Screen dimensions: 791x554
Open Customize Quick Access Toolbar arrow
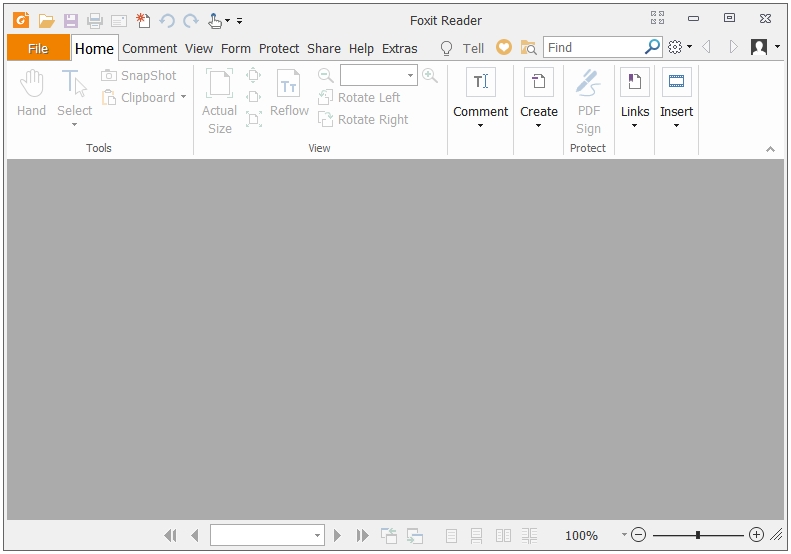tap(240, 21)
